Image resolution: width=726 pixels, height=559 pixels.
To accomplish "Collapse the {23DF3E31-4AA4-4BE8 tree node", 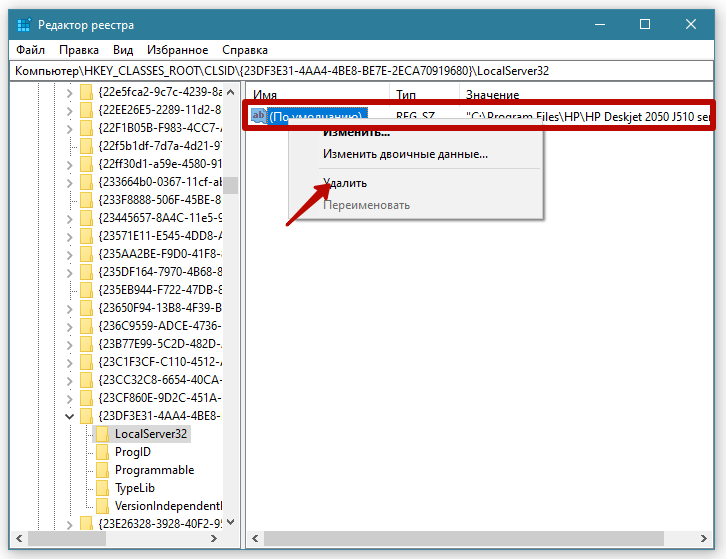I will coord(69,416).
